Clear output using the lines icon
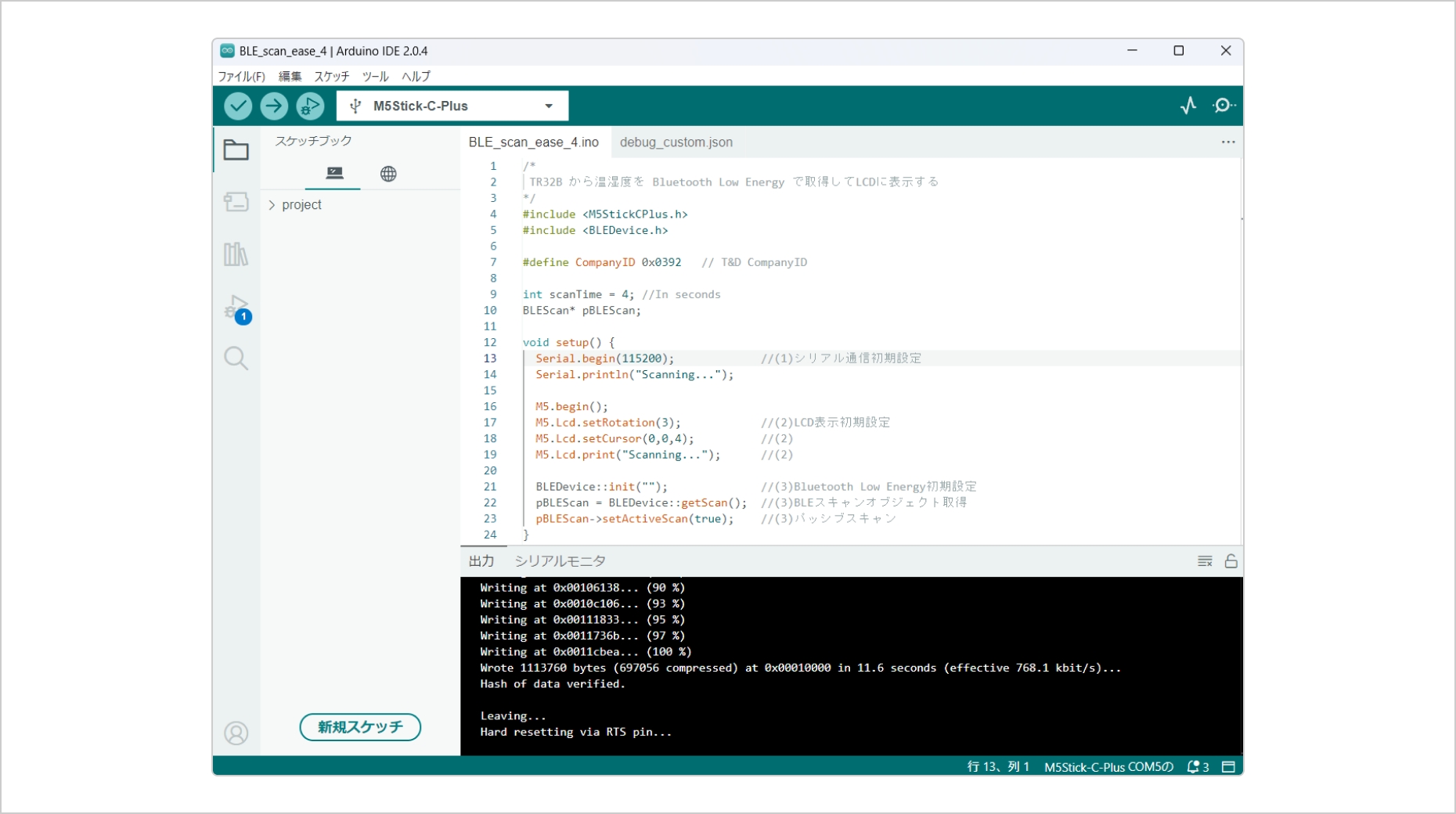The image size is (1456, 814). 1205,561
